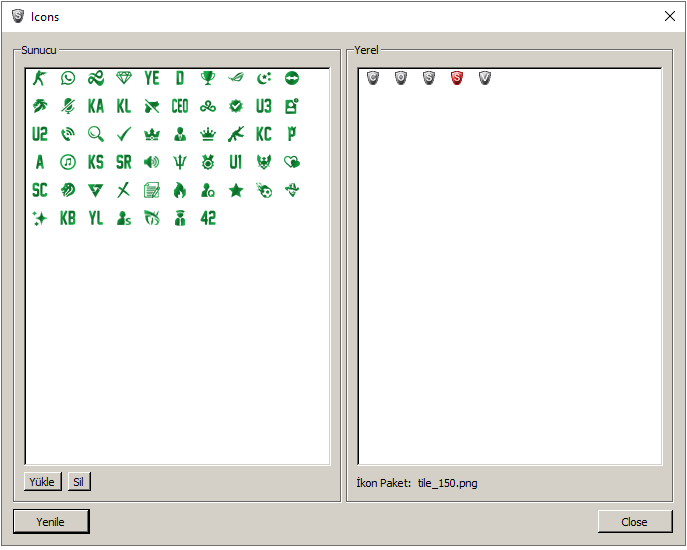Select the red S shield in Yerel

457,78
